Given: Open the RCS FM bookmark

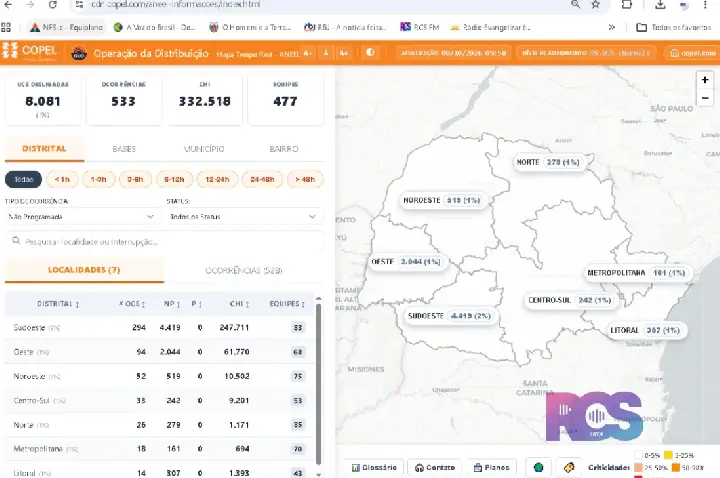Looking at the screenshot, I should coord(420,27).
